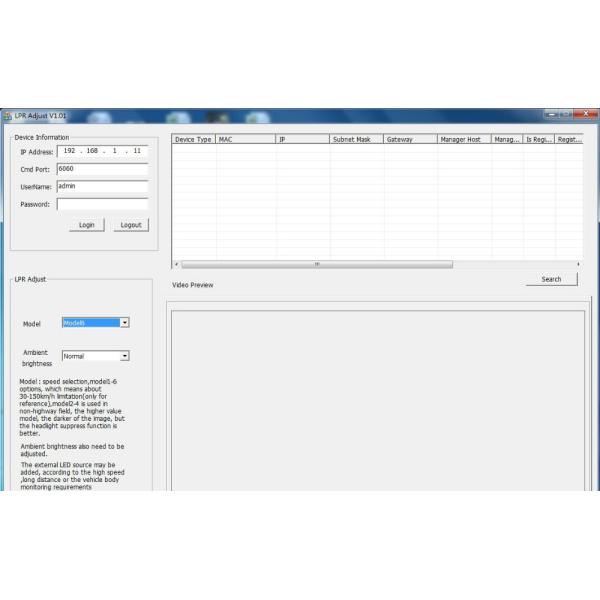Click the device table horizontal scrollbar
Image resolution: width=600 pixels, height=600 pixels.
pos(315,264)
